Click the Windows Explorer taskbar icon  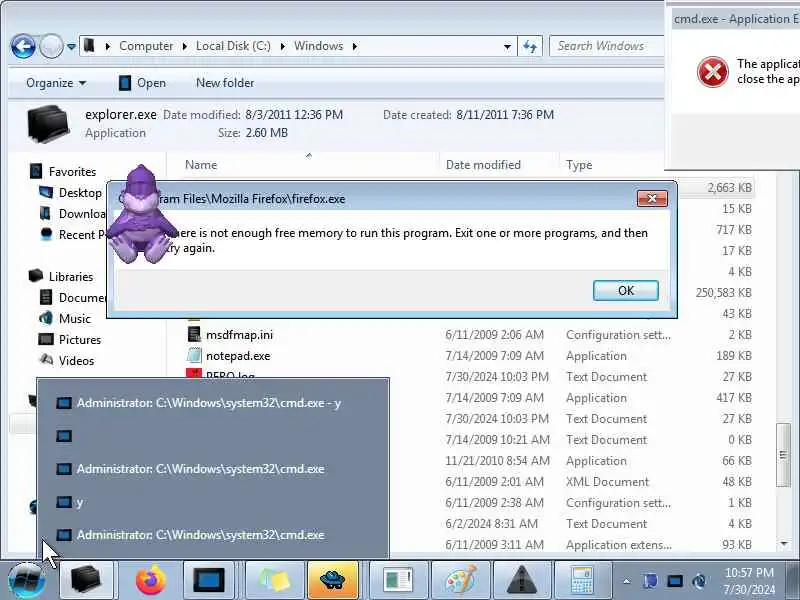[85, 581]
